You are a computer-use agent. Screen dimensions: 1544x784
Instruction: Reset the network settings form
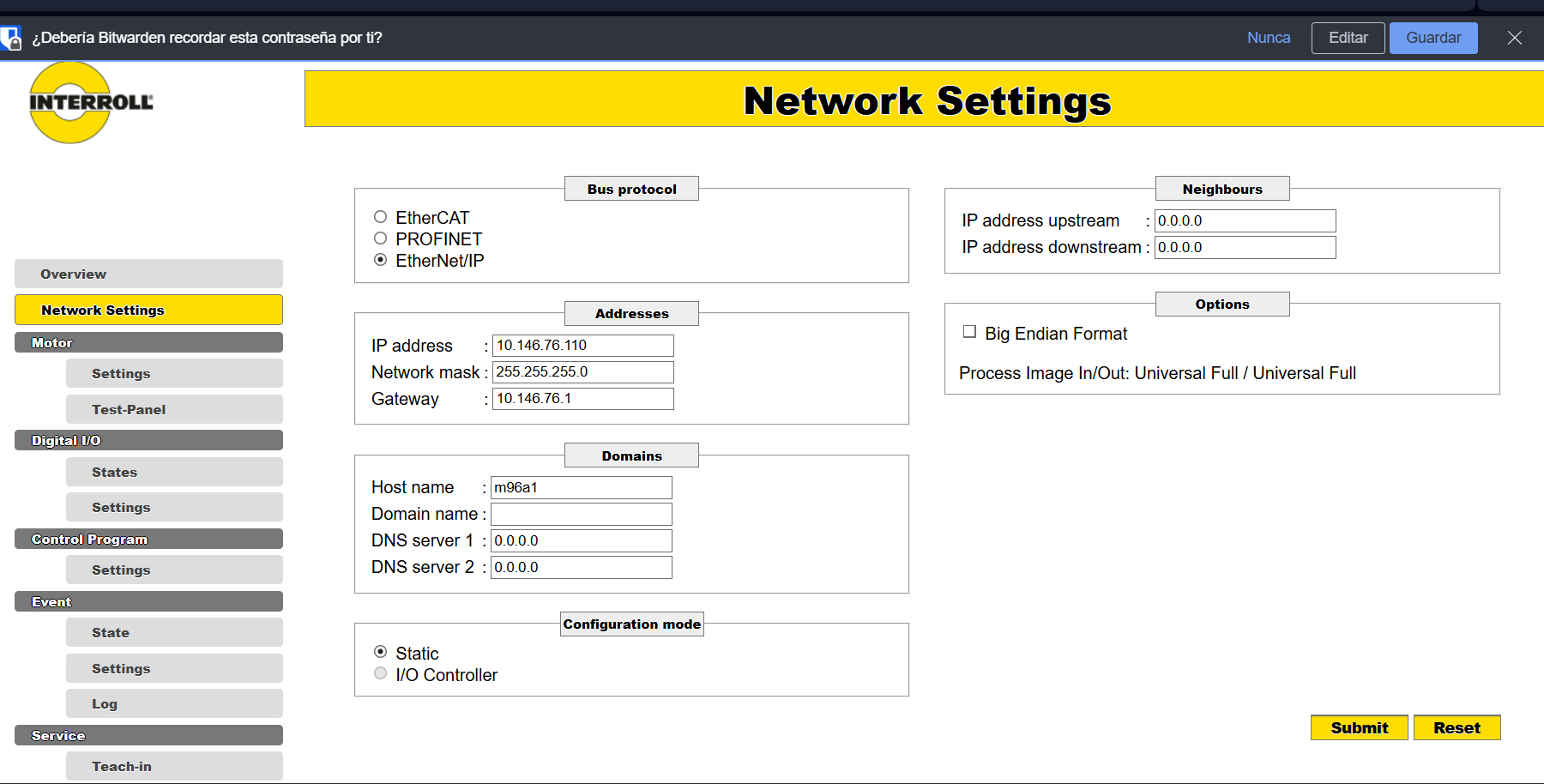point(1457,727)
